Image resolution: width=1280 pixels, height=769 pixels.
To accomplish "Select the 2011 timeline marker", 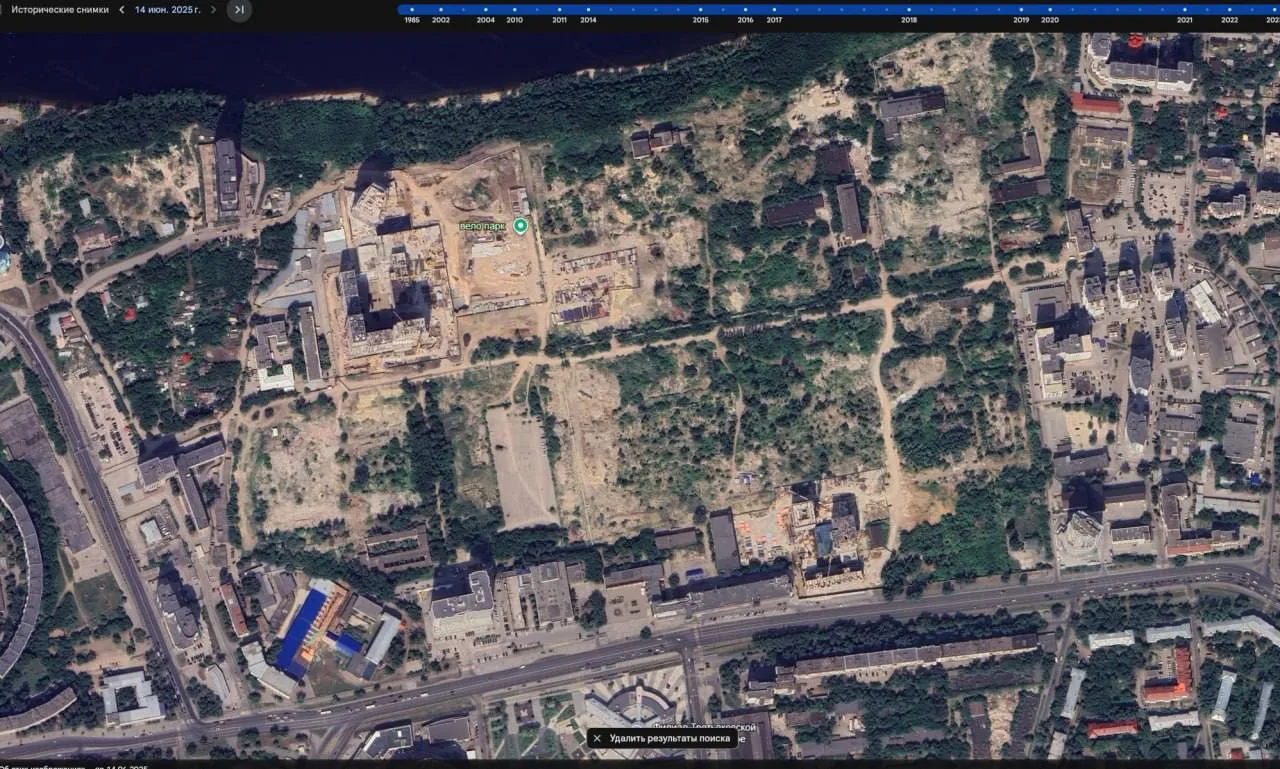I will pos(559,10).
